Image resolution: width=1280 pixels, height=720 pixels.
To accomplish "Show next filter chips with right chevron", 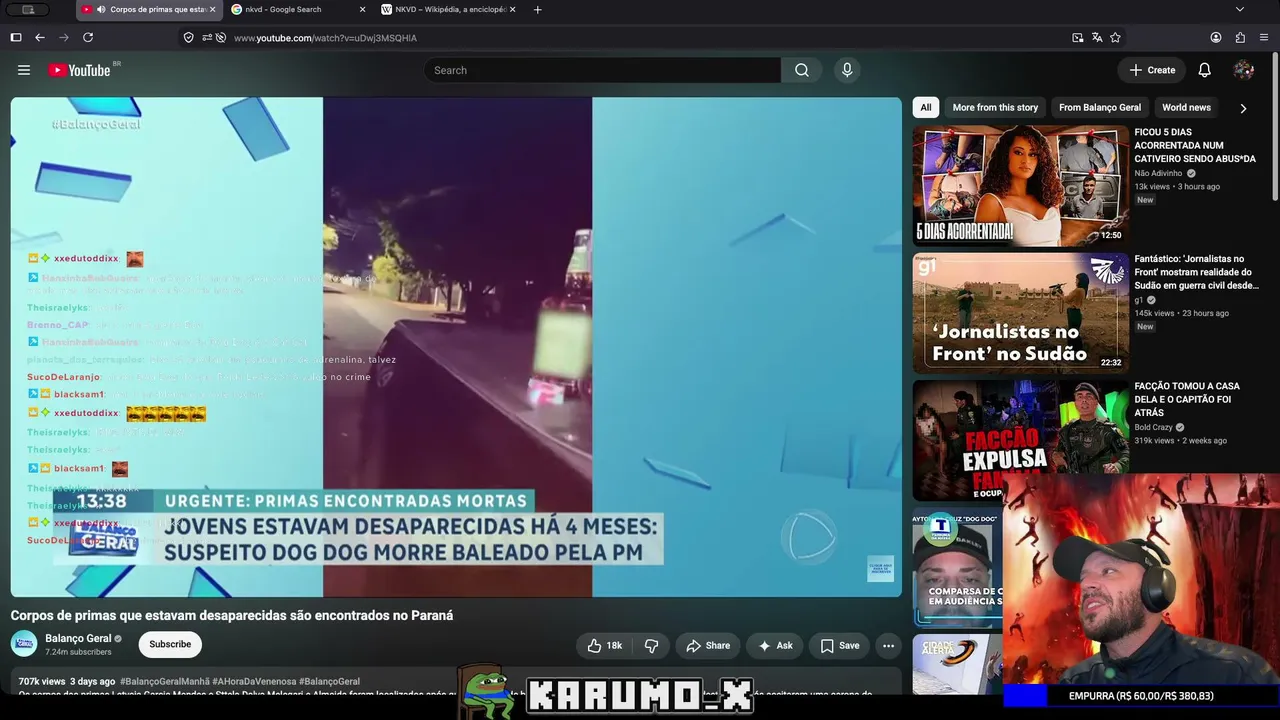I will pos(1243,108).
